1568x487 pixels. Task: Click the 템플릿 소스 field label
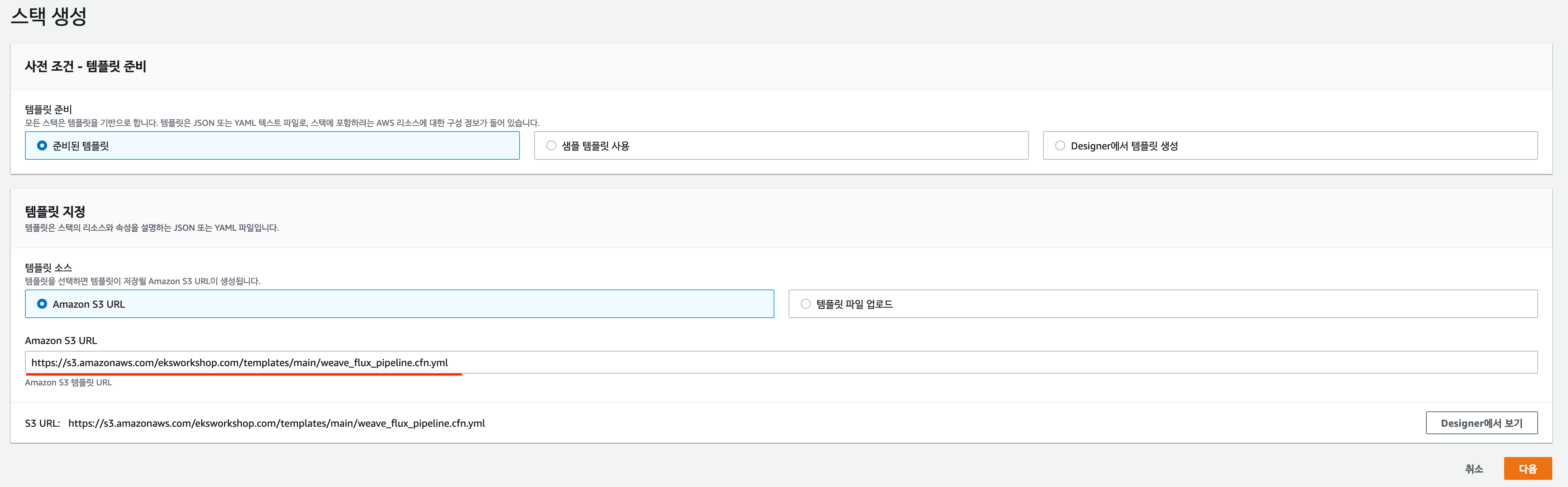(x=48, y=267)
